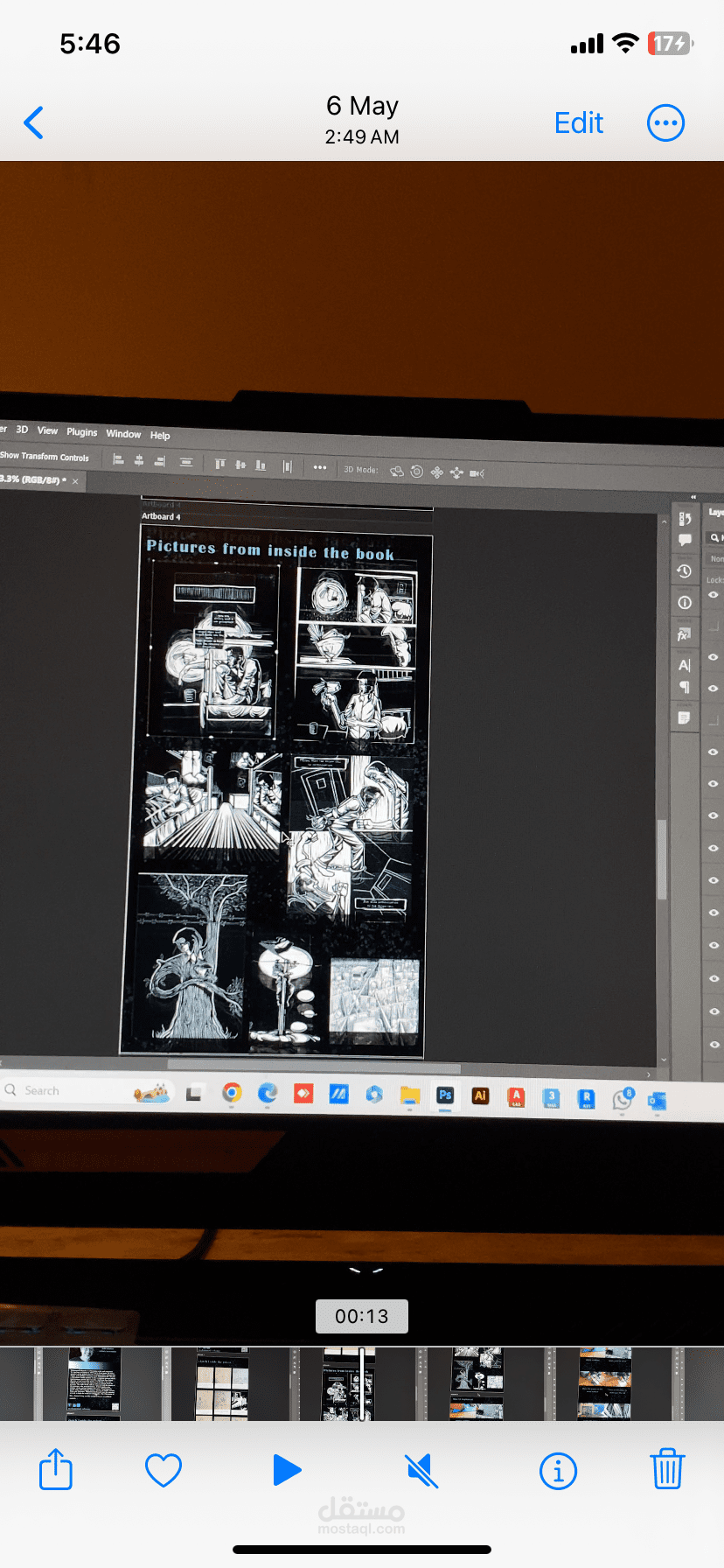The width and height of the screenshot is (724, 1568).
Task: Open the History panel icon
Action: pyautogui.click(x=685, y=571)
